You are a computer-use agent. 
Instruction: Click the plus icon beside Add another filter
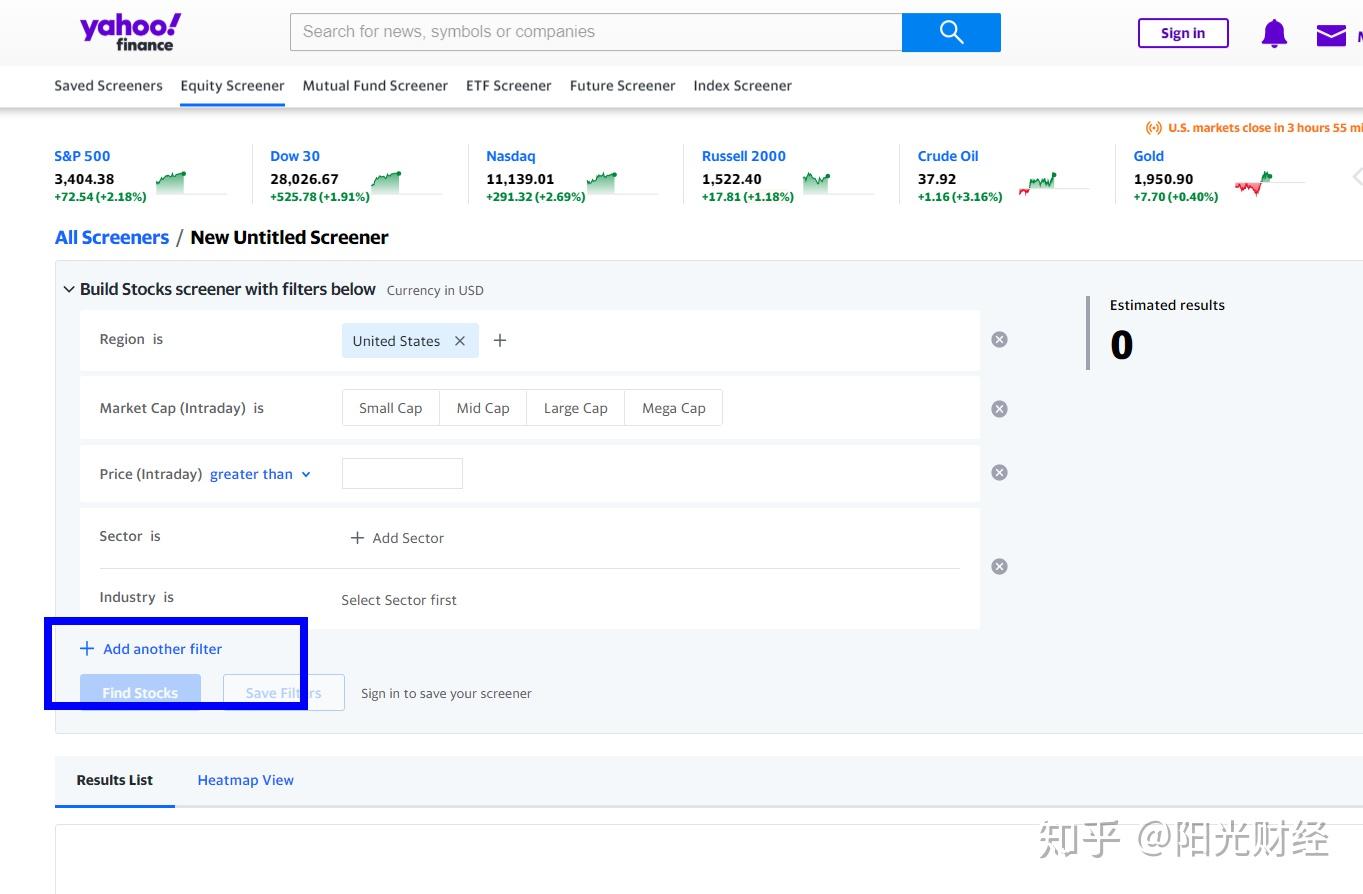(87, 649)
